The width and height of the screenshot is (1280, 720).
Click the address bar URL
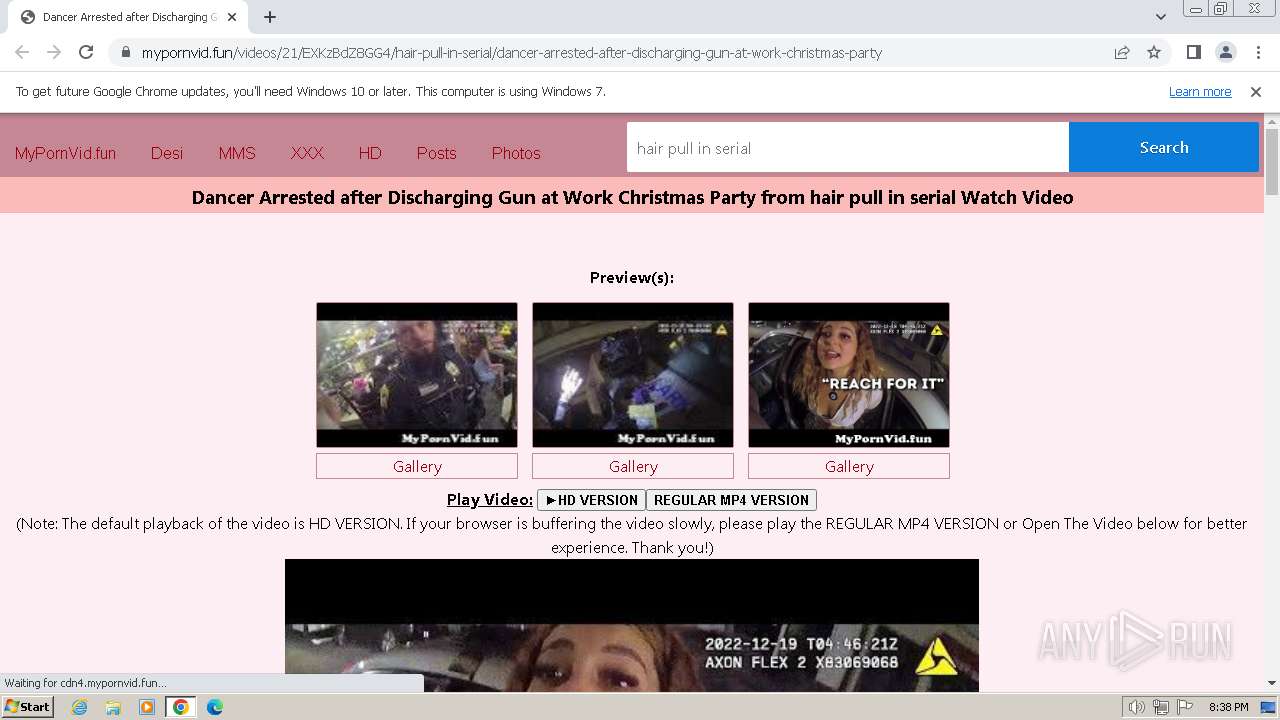pos(511,52)
